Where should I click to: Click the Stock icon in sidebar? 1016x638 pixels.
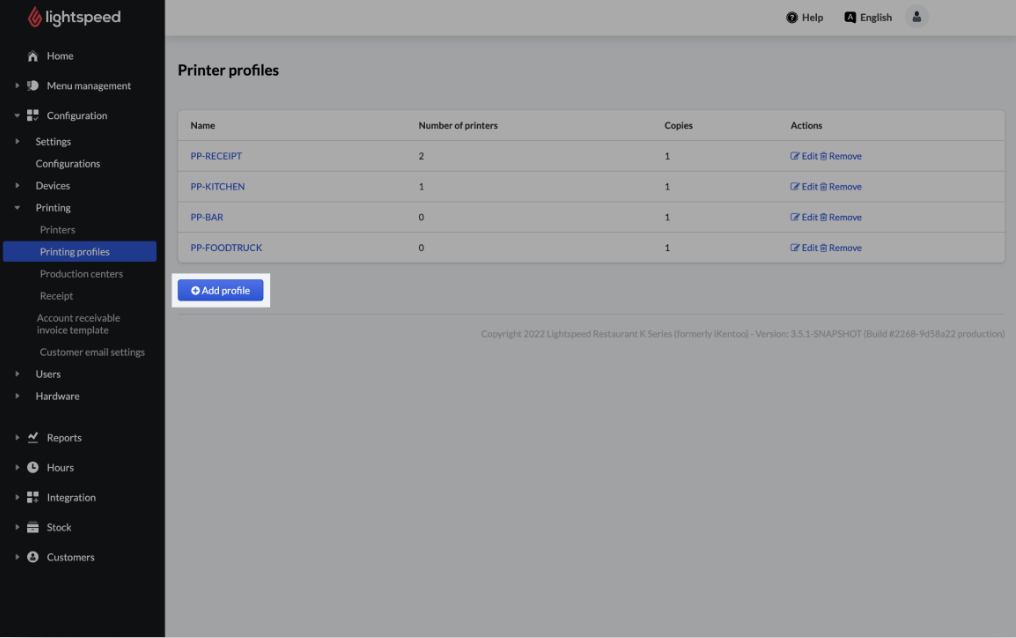33,528
